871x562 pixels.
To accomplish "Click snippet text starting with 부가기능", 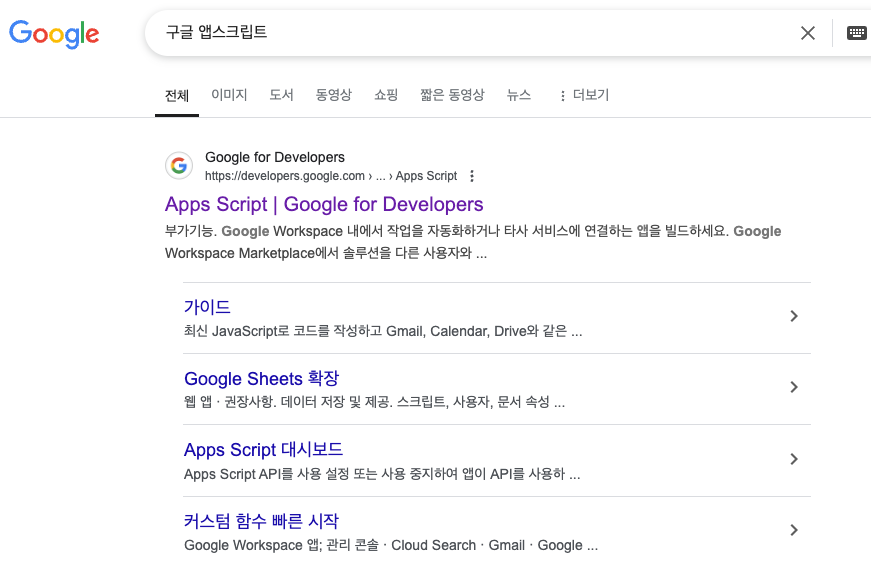I will point(473,242).
